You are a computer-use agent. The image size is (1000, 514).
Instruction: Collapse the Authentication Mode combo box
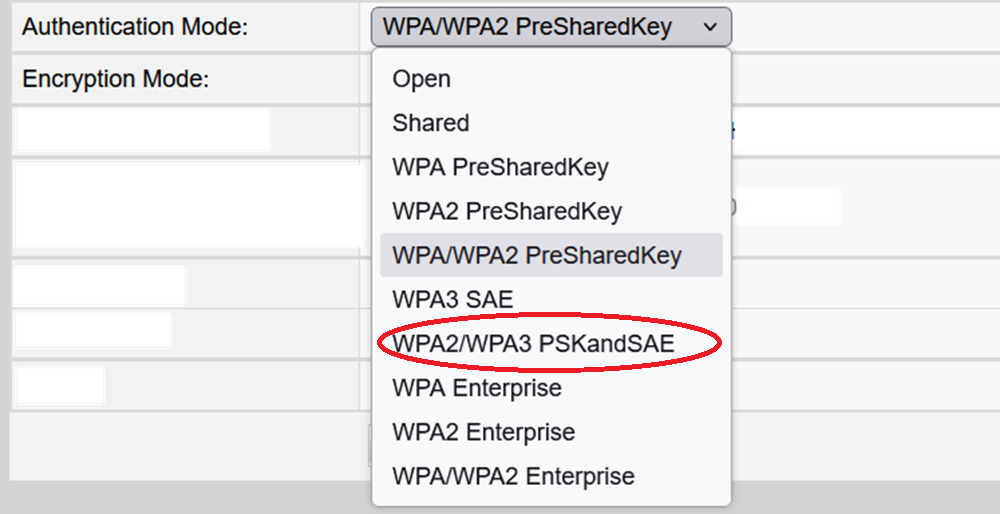tap(551, 27)
